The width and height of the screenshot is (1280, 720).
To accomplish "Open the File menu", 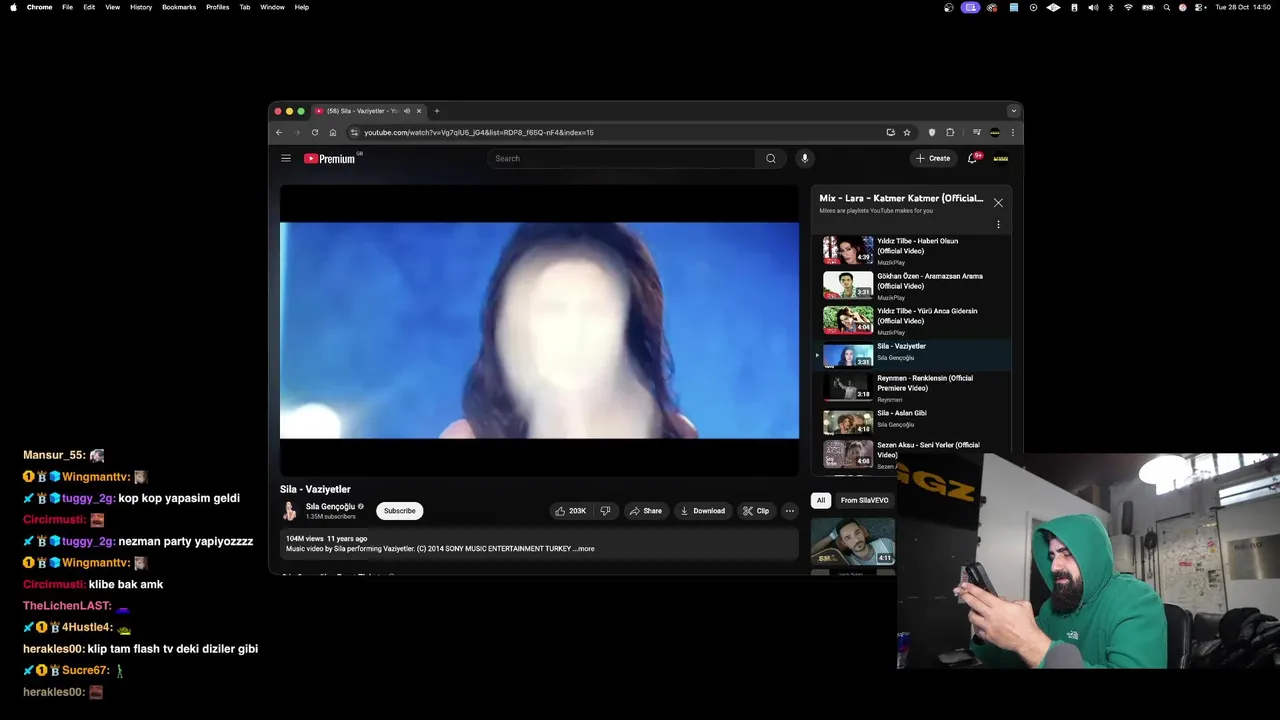I will tap(67, 7).
